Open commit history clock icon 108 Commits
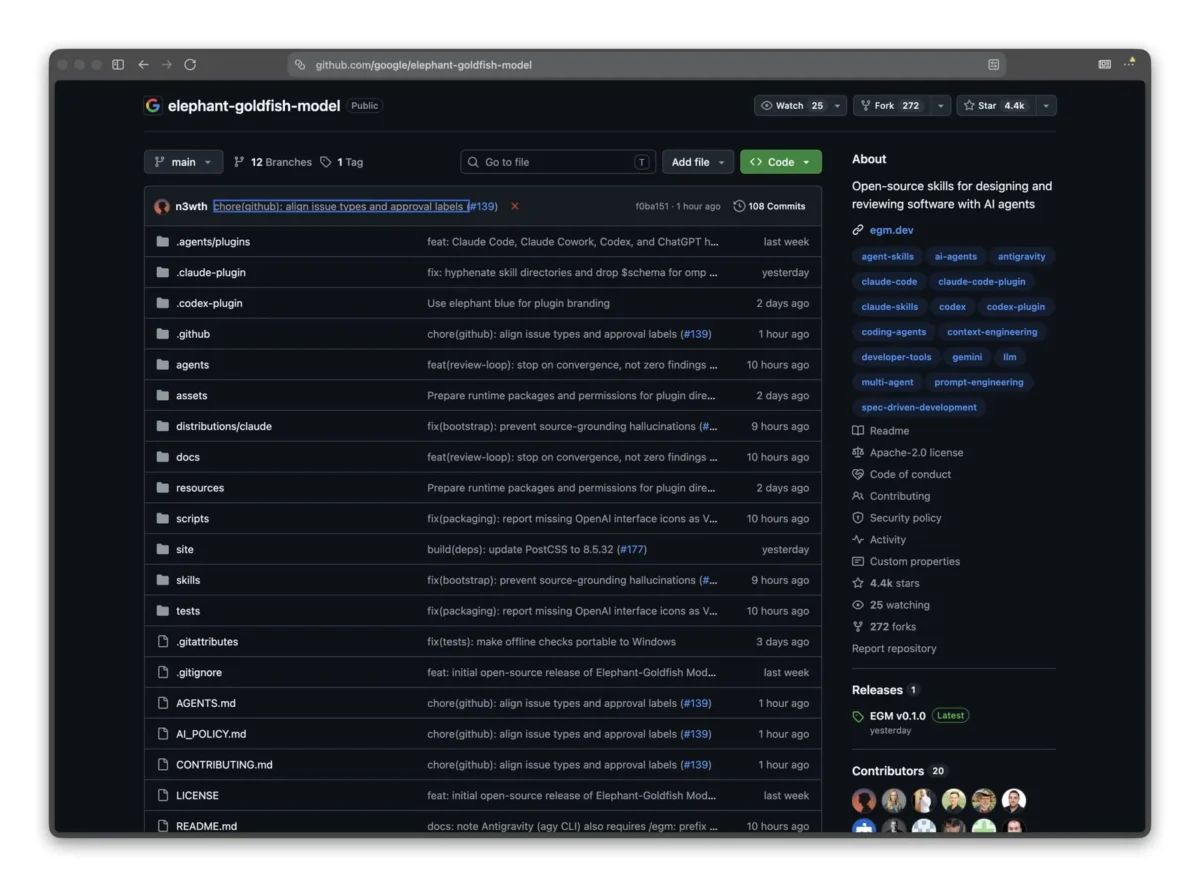This screenshot has width=1200, height=887. 769,206
